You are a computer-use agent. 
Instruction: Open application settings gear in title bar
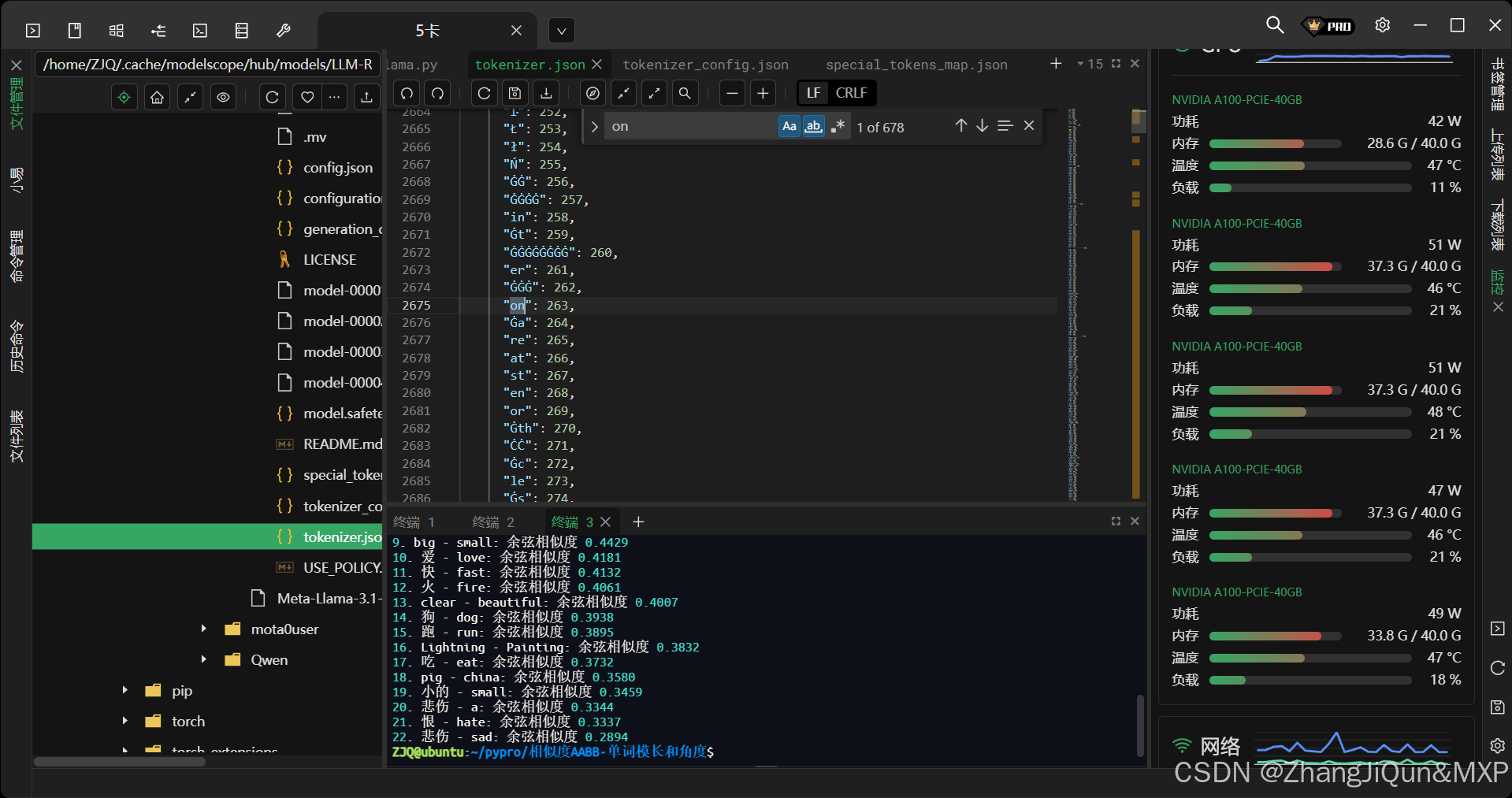tap(1382, 25)
